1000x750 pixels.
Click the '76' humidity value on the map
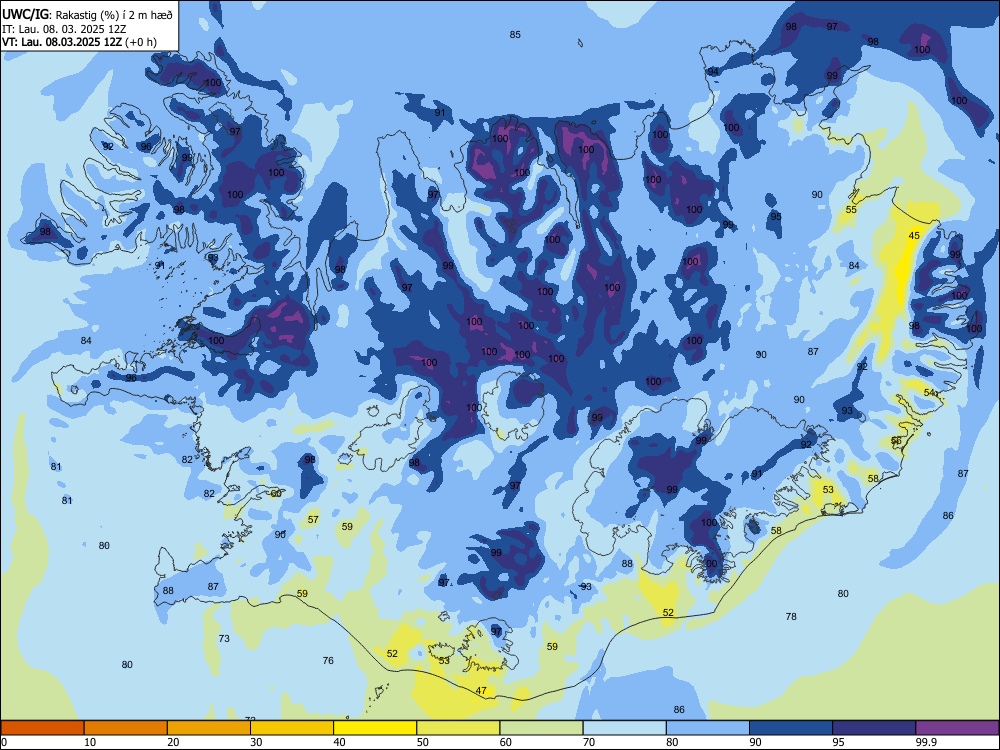(x=328, y=660)
